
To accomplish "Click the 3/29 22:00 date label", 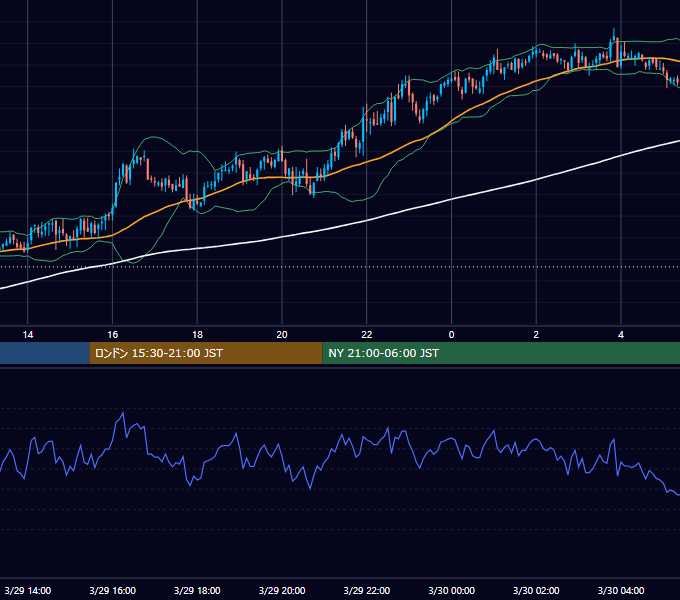I will click(367, 590).
